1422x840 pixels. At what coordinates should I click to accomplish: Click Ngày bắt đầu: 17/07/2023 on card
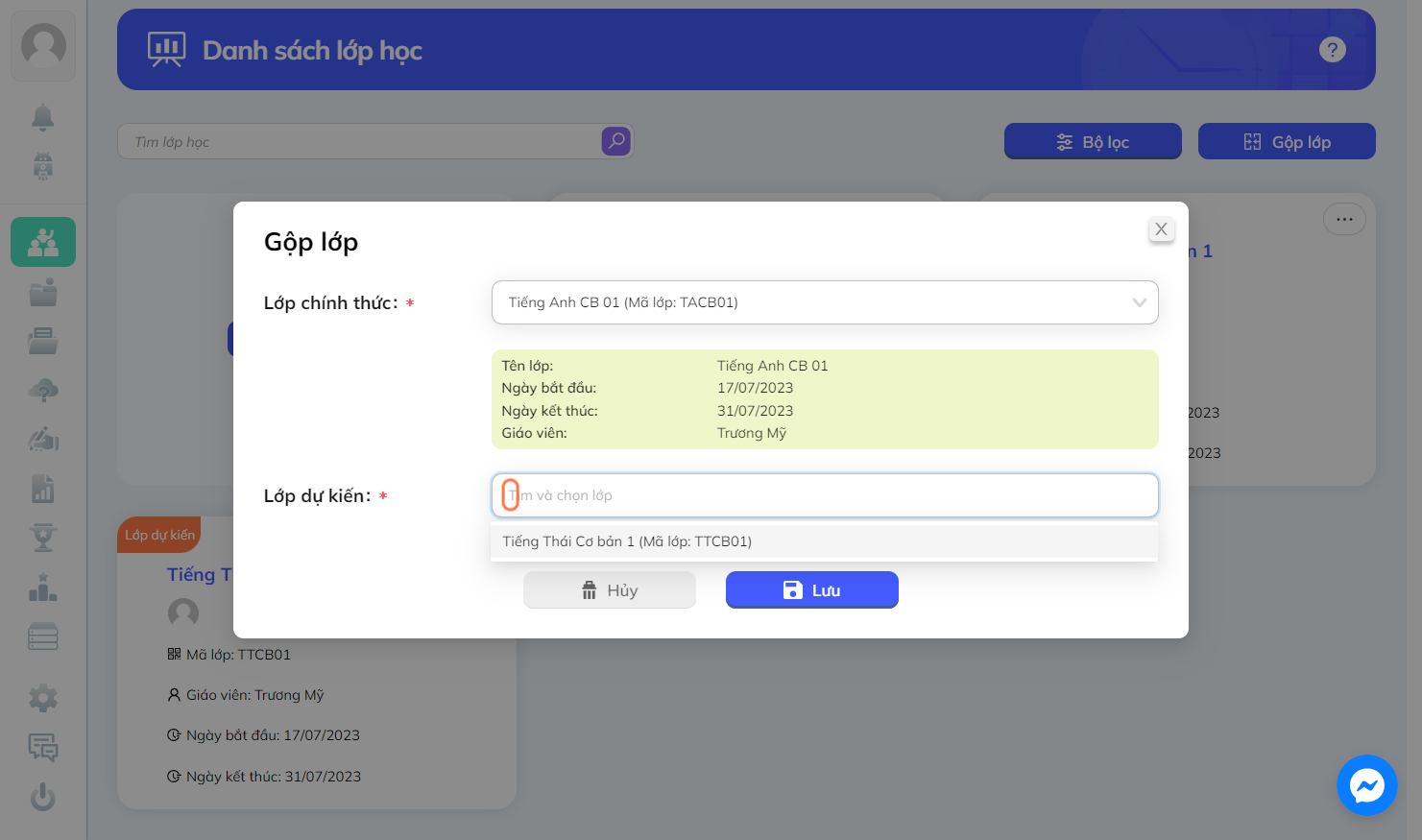273,735
